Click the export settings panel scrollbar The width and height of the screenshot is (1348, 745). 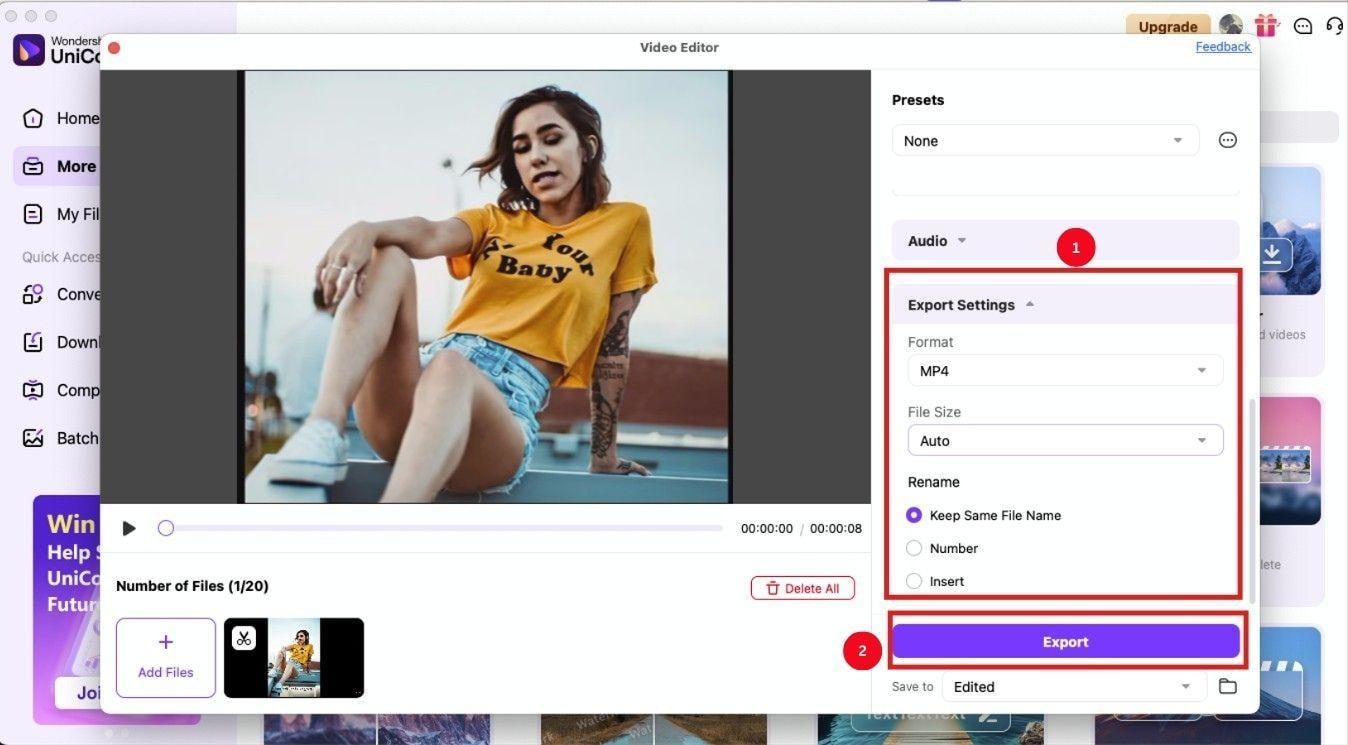(x=1253, y=500)
